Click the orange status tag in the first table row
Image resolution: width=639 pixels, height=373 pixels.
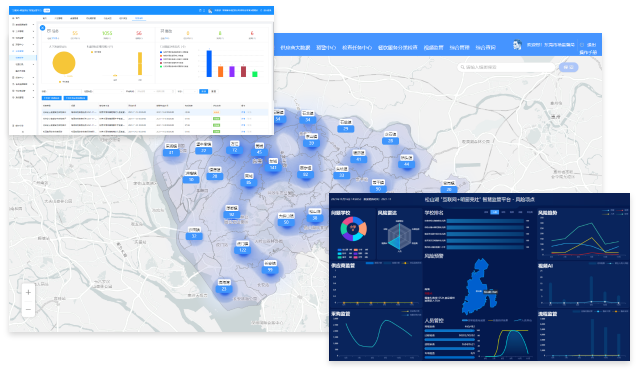tap(216, 112)
